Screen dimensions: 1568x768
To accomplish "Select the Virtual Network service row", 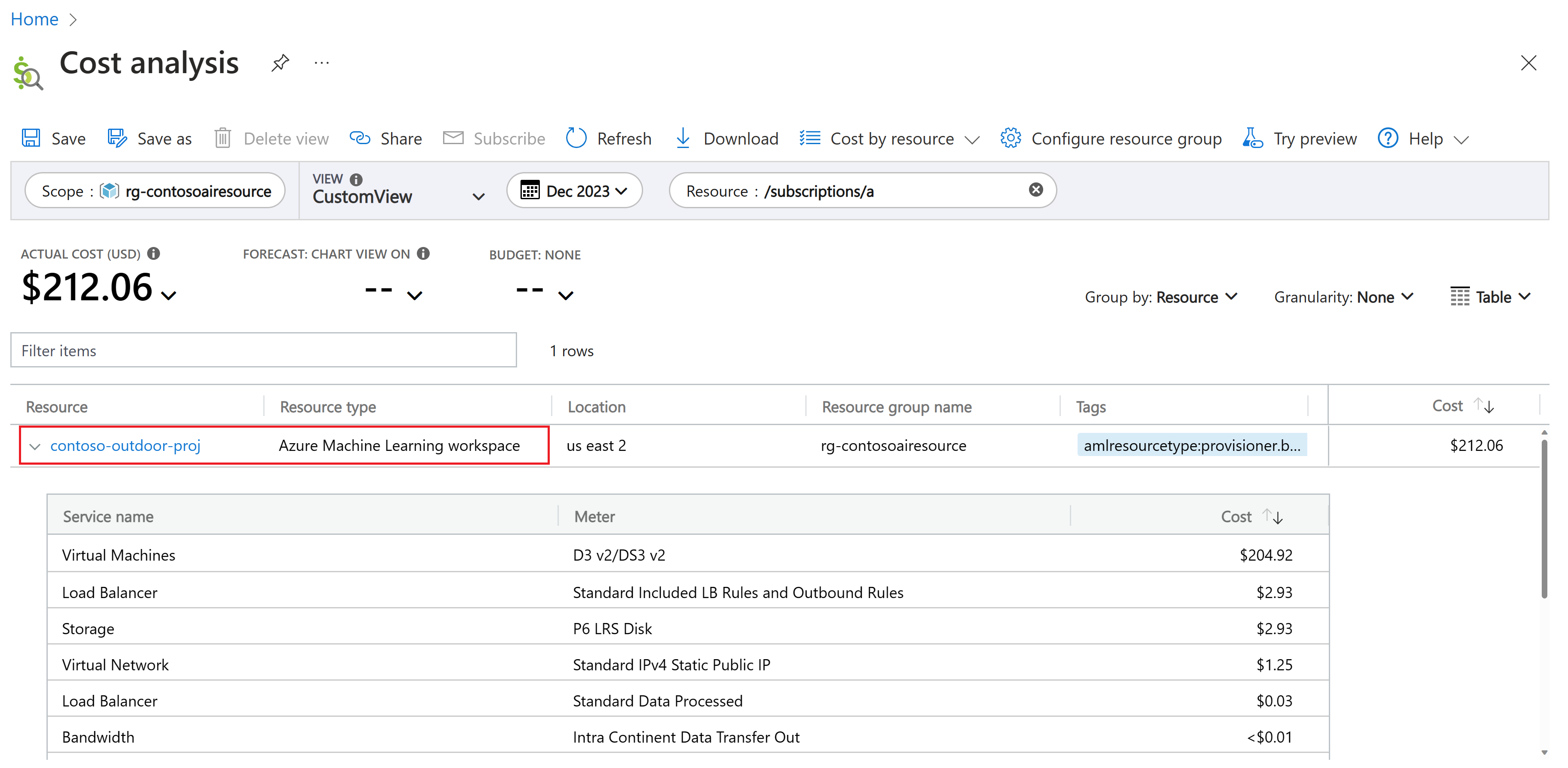I will (x=688, y=663).
